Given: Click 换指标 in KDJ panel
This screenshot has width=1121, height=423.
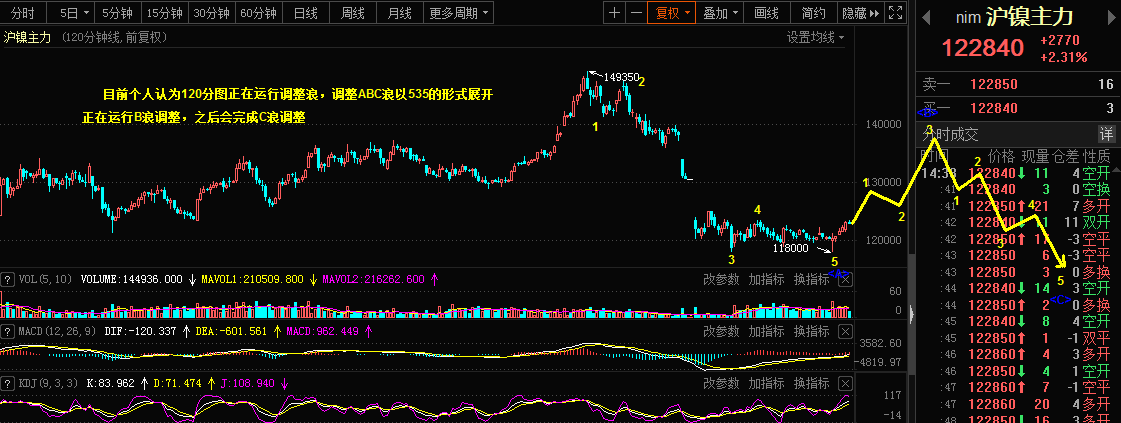Looking at the screenshot, I should [811, 383].
